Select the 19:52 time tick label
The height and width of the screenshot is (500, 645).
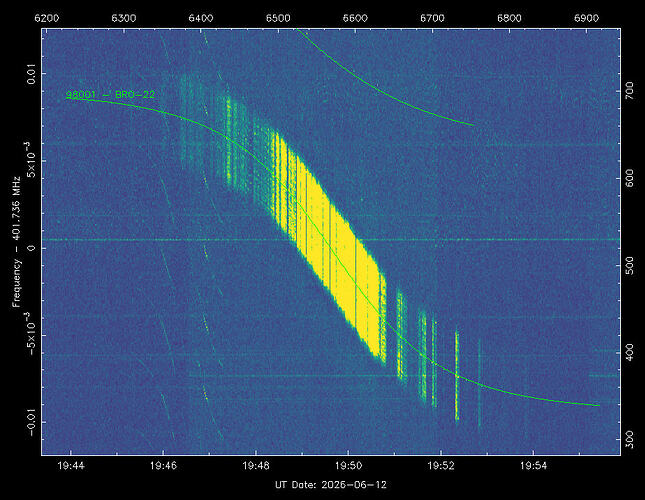pyautogui.click(x=441, y=466)
